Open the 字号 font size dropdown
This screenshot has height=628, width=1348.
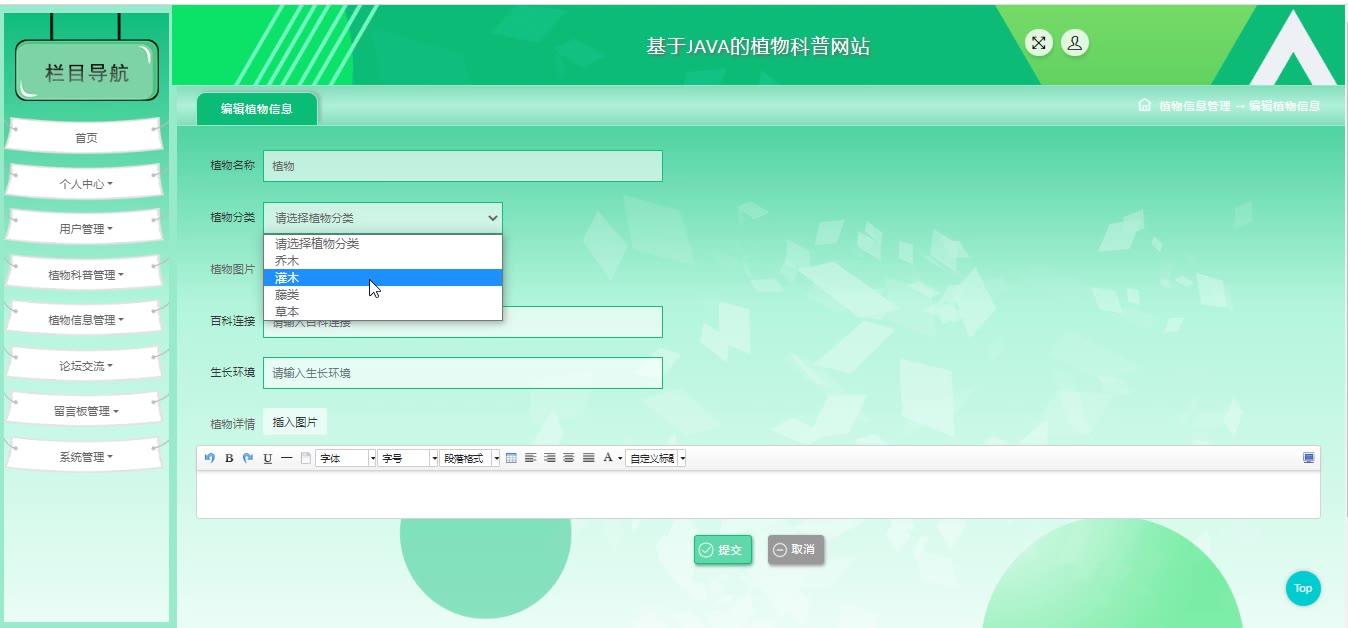tap(408, 458)
